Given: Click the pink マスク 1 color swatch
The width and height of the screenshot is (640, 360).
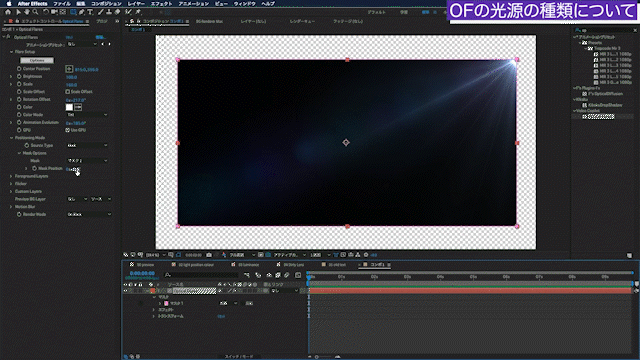Looking at the screenshot, I should [x=166, y=303].
